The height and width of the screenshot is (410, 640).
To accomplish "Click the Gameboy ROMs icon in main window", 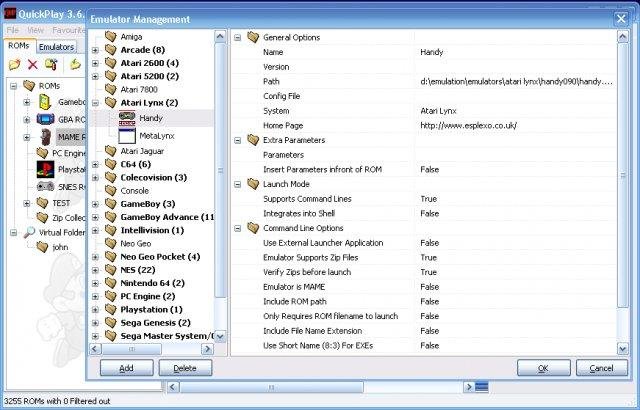I will coord(45,102).
